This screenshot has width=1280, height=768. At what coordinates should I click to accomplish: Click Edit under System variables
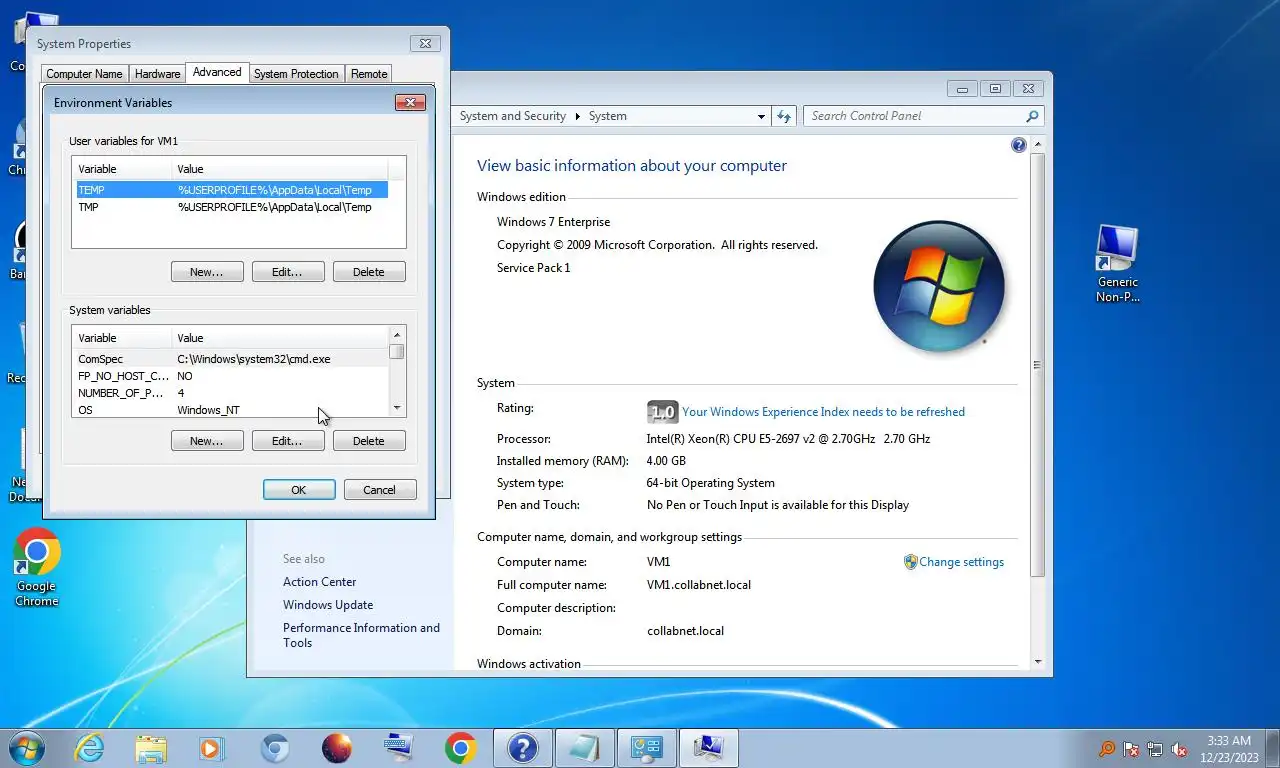(x=287, y=441)
